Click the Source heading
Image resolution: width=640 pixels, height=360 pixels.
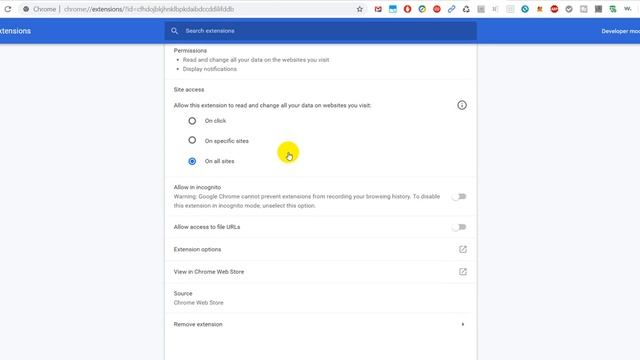tap(182, 293)
